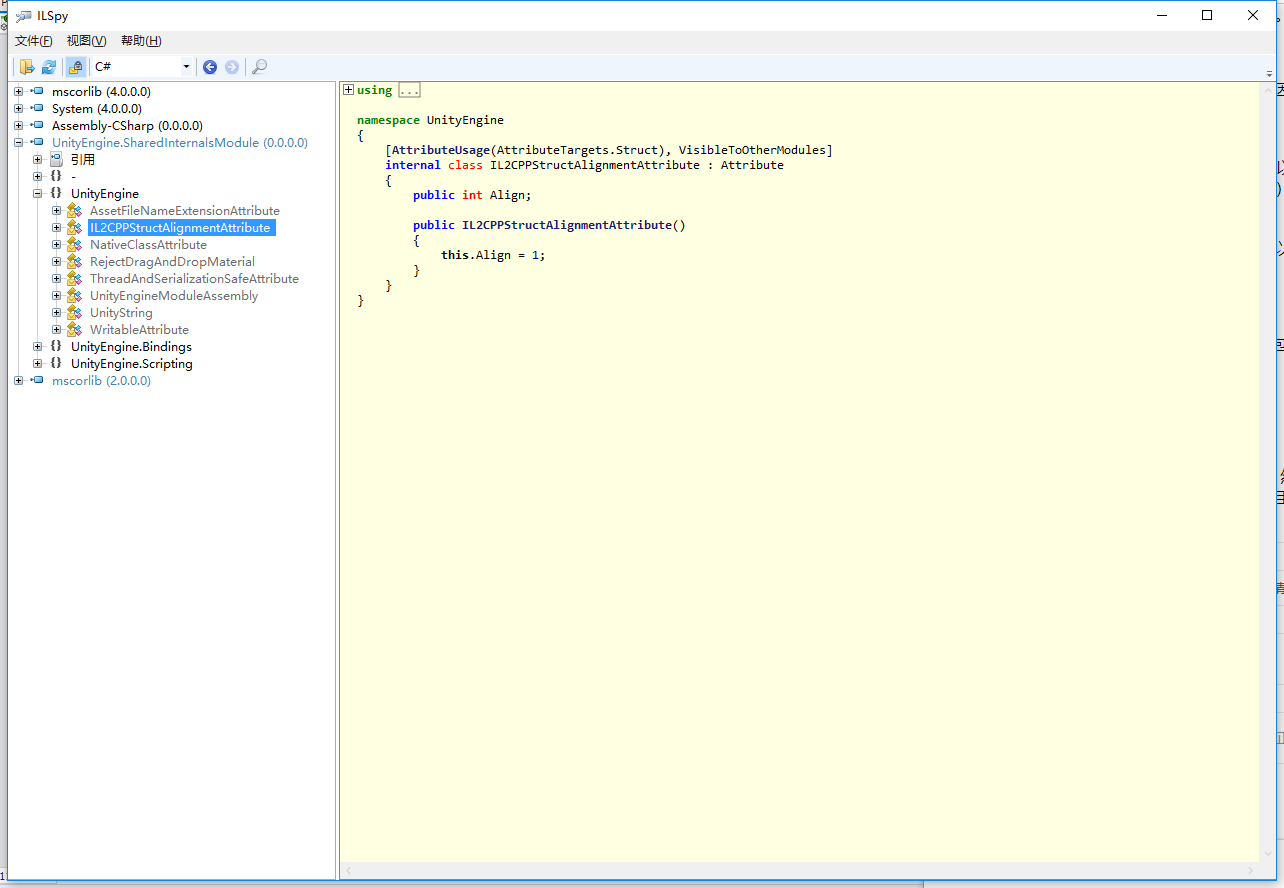Click NativeClassAttribute class icon

pos(75,245)
